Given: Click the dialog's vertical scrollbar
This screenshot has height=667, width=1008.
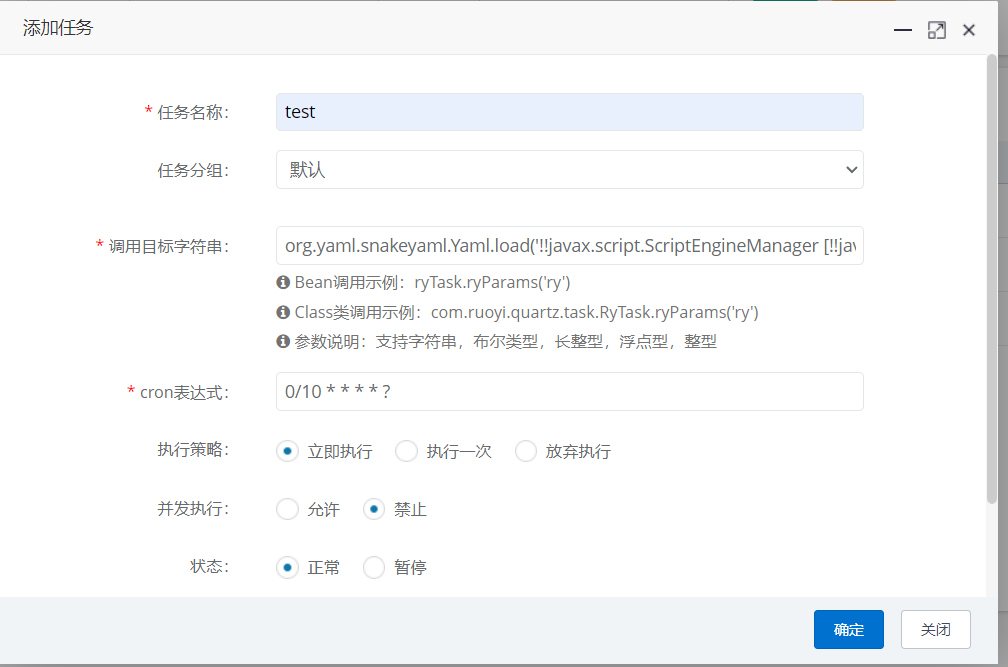Looking at the screenshot, I should pyautogui.click(x=992, y=280).
